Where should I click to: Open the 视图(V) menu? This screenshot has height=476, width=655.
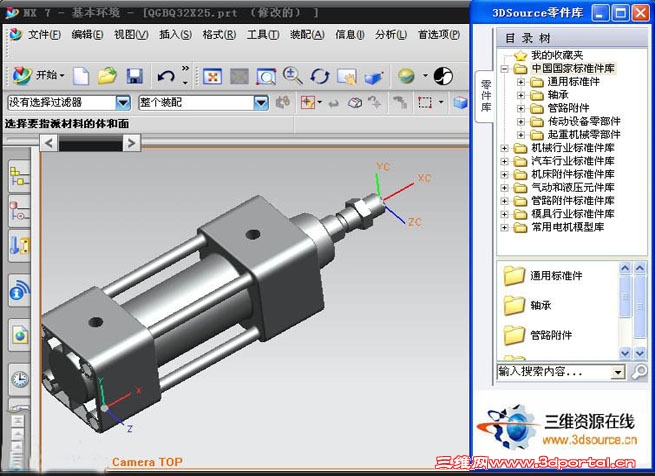(131, 35)
